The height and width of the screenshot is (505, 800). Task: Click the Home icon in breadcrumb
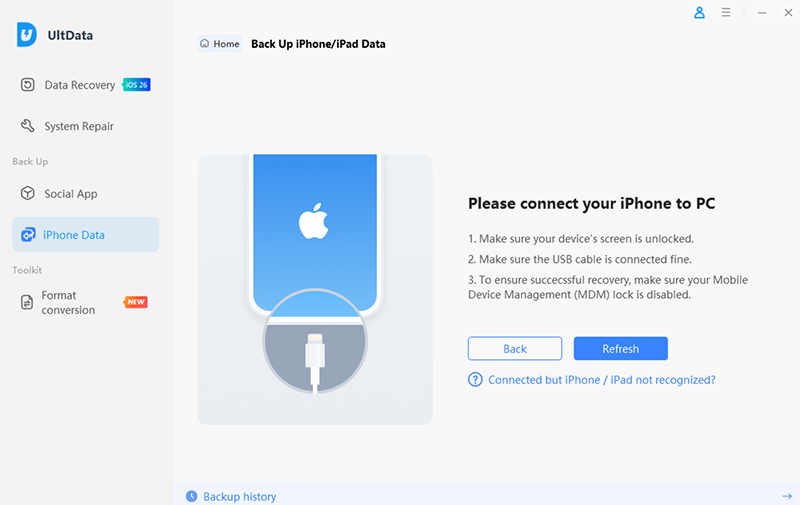click(x=205, y=44)
